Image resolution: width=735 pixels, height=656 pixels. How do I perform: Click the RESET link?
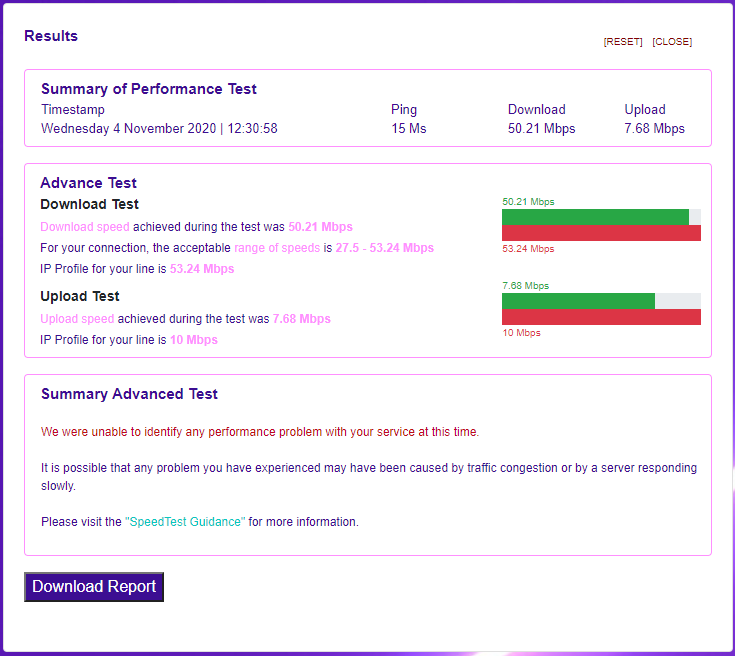[622, 42]
